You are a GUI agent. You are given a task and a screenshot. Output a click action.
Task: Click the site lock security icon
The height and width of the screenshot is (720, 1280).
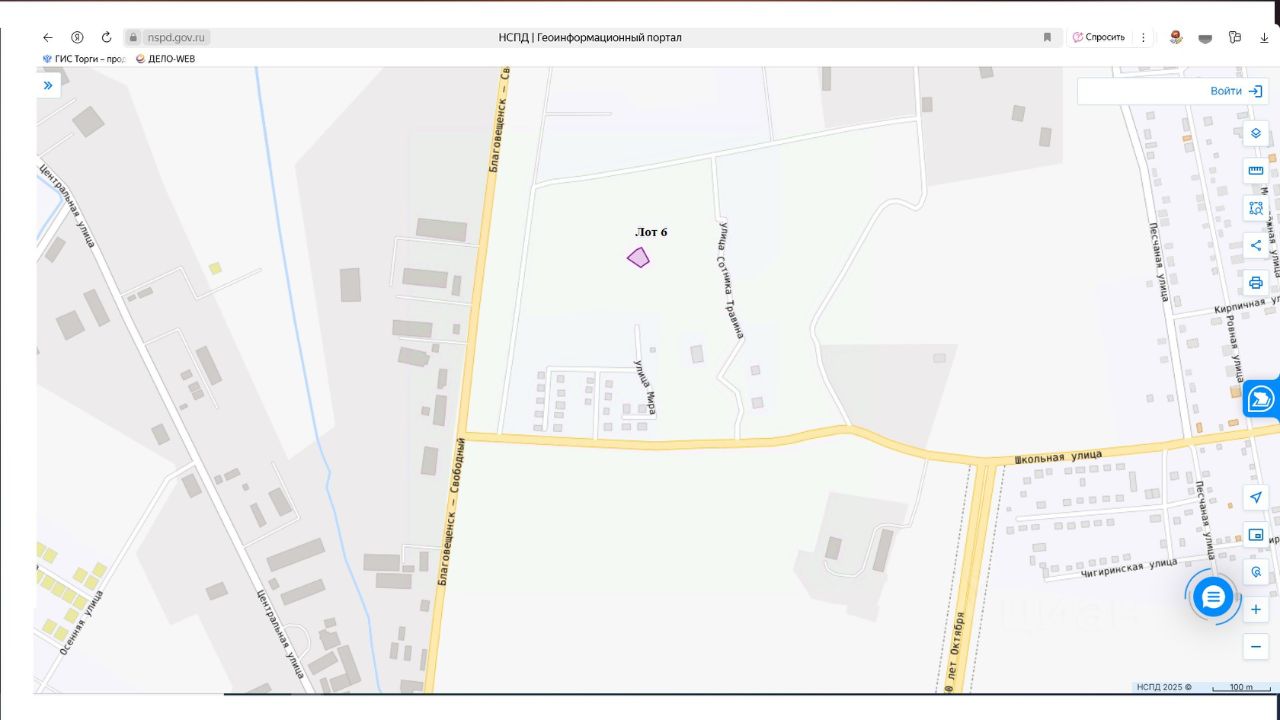coord(133,37)
